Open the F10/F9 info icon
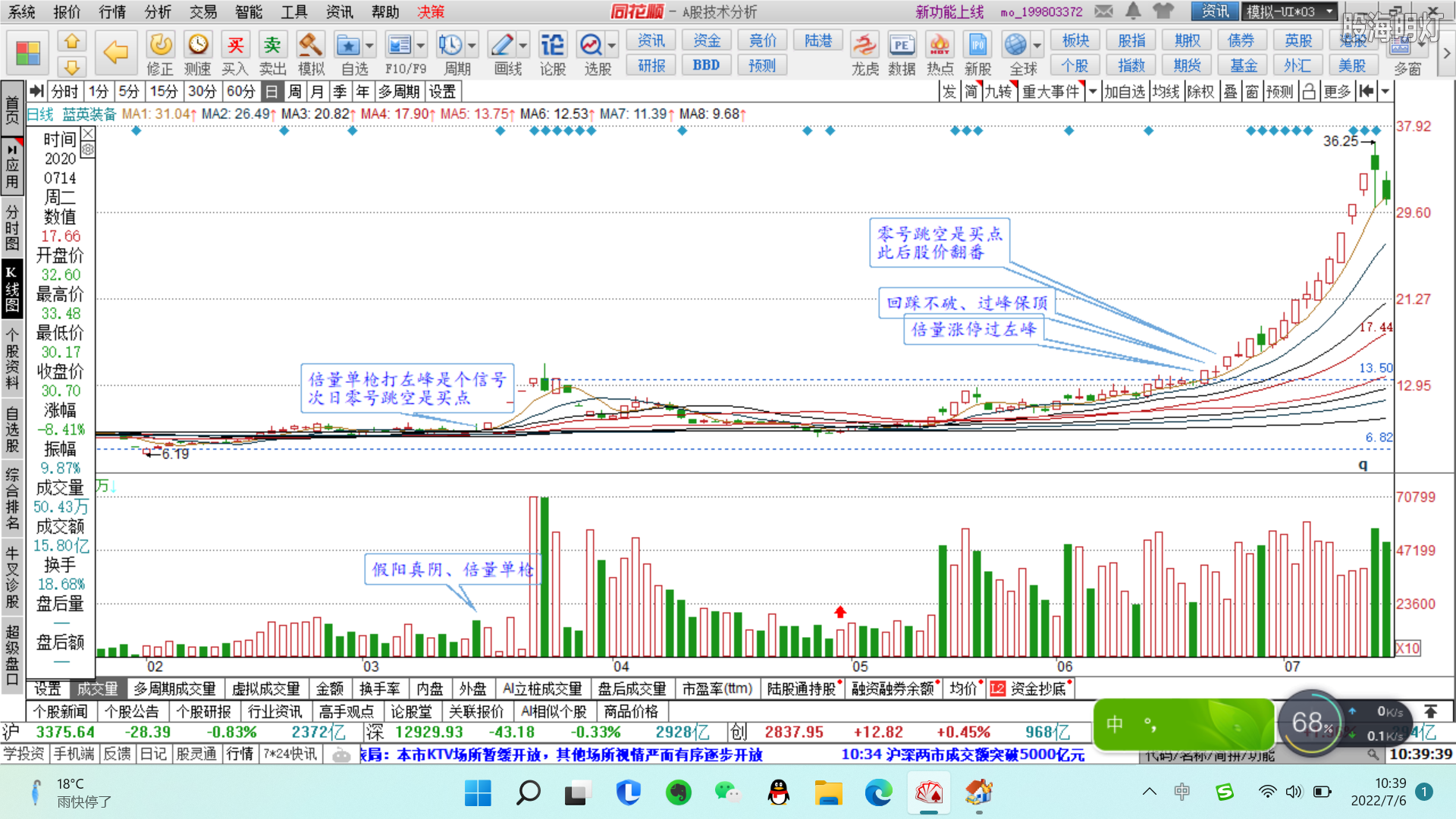 (399, 45)
